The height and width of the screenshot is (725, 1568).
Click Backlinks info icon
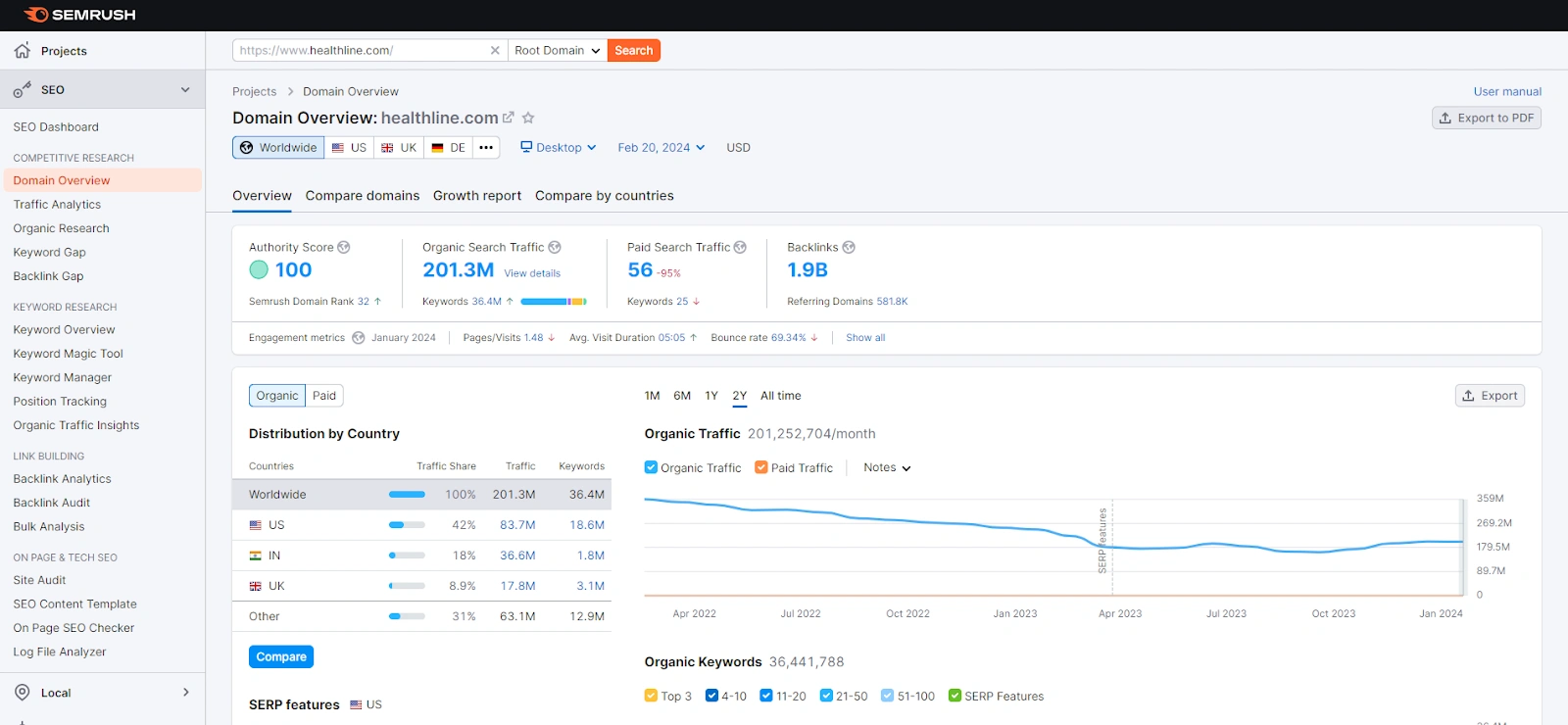tap(849, 247)
